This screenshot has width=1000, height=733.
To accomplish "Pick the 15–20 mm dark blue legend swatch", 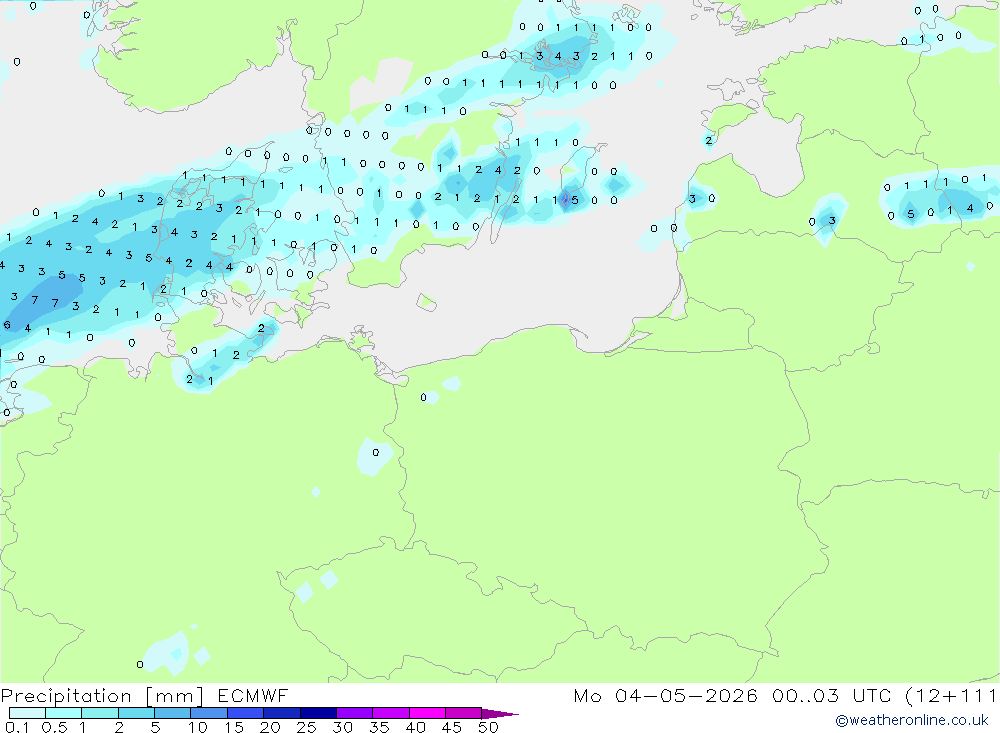I will pos(246,713).
